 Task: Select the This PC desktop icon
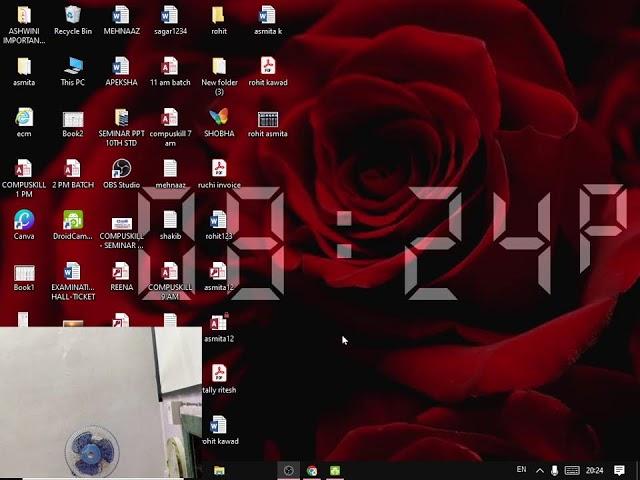[x=73, y=71]
